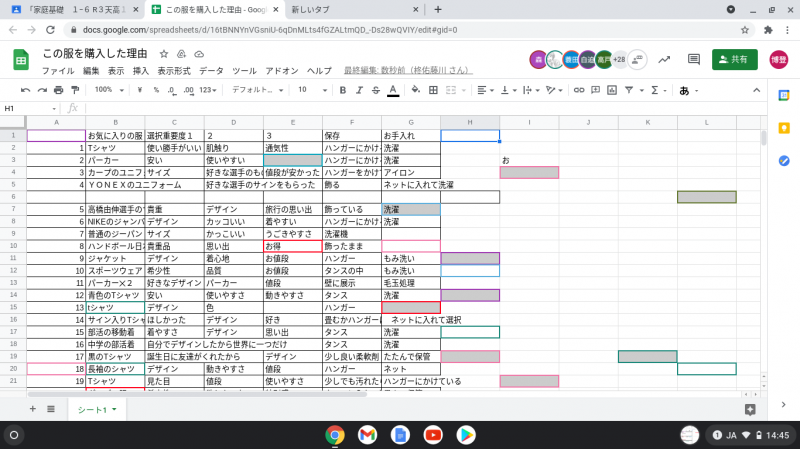Screen dimensions: 800x449
Task: Apply the paint format tool
Action: point(75,90)
